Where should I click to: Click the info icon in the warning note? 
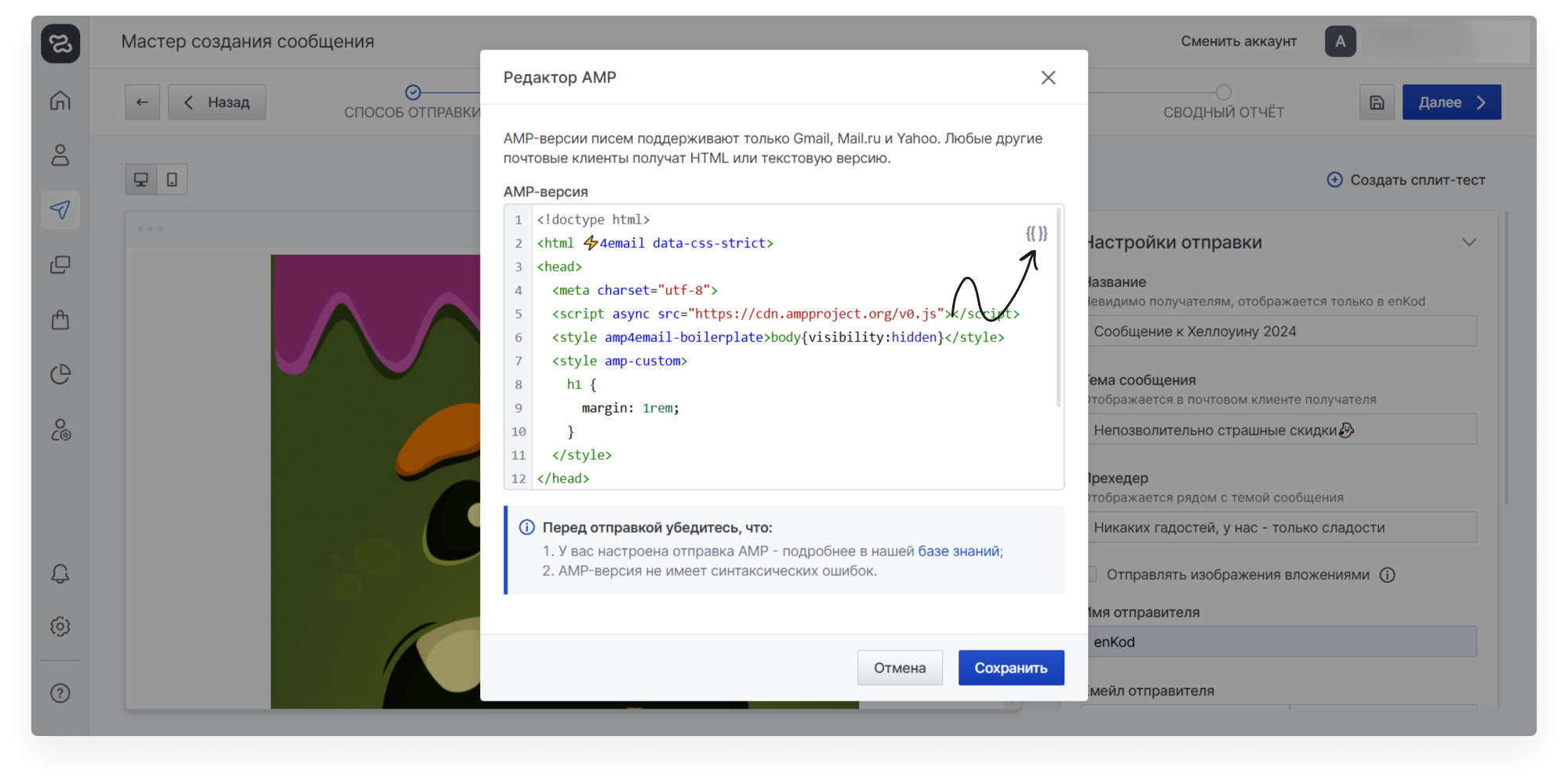click(x=527, y=527)
